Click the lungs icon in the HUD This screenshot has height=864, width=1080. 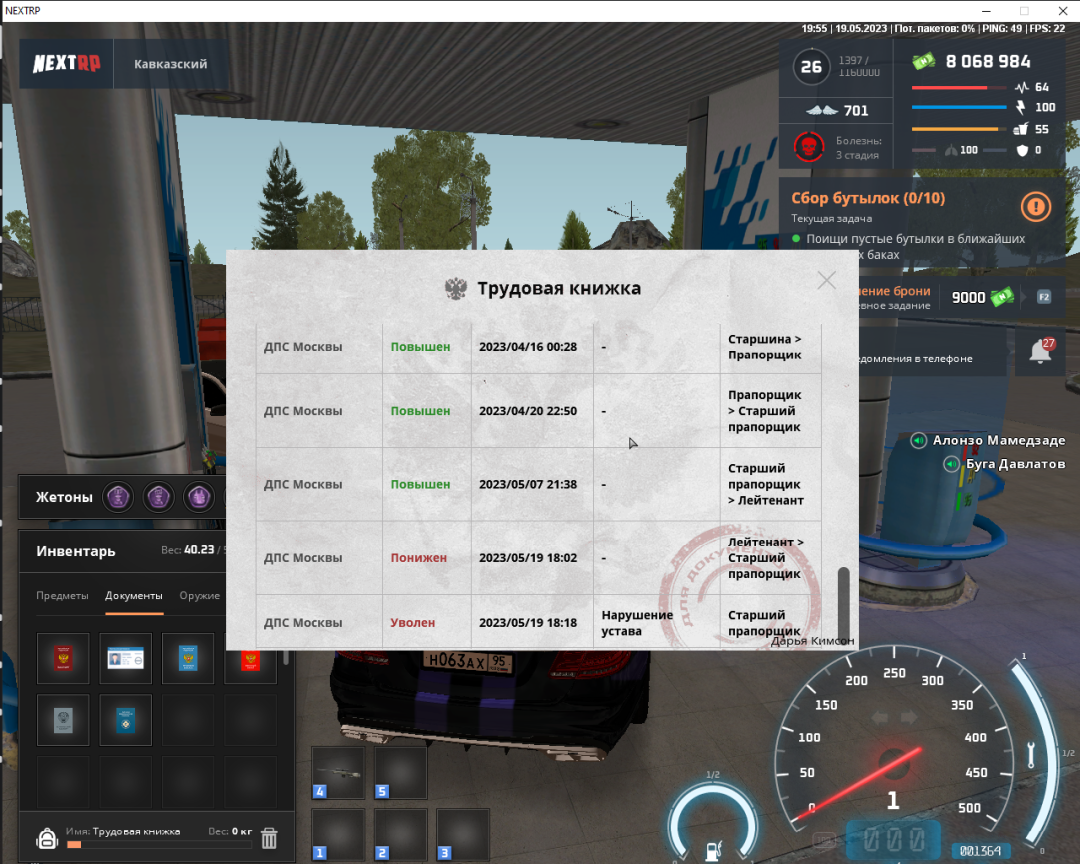(x=951, y=150)
